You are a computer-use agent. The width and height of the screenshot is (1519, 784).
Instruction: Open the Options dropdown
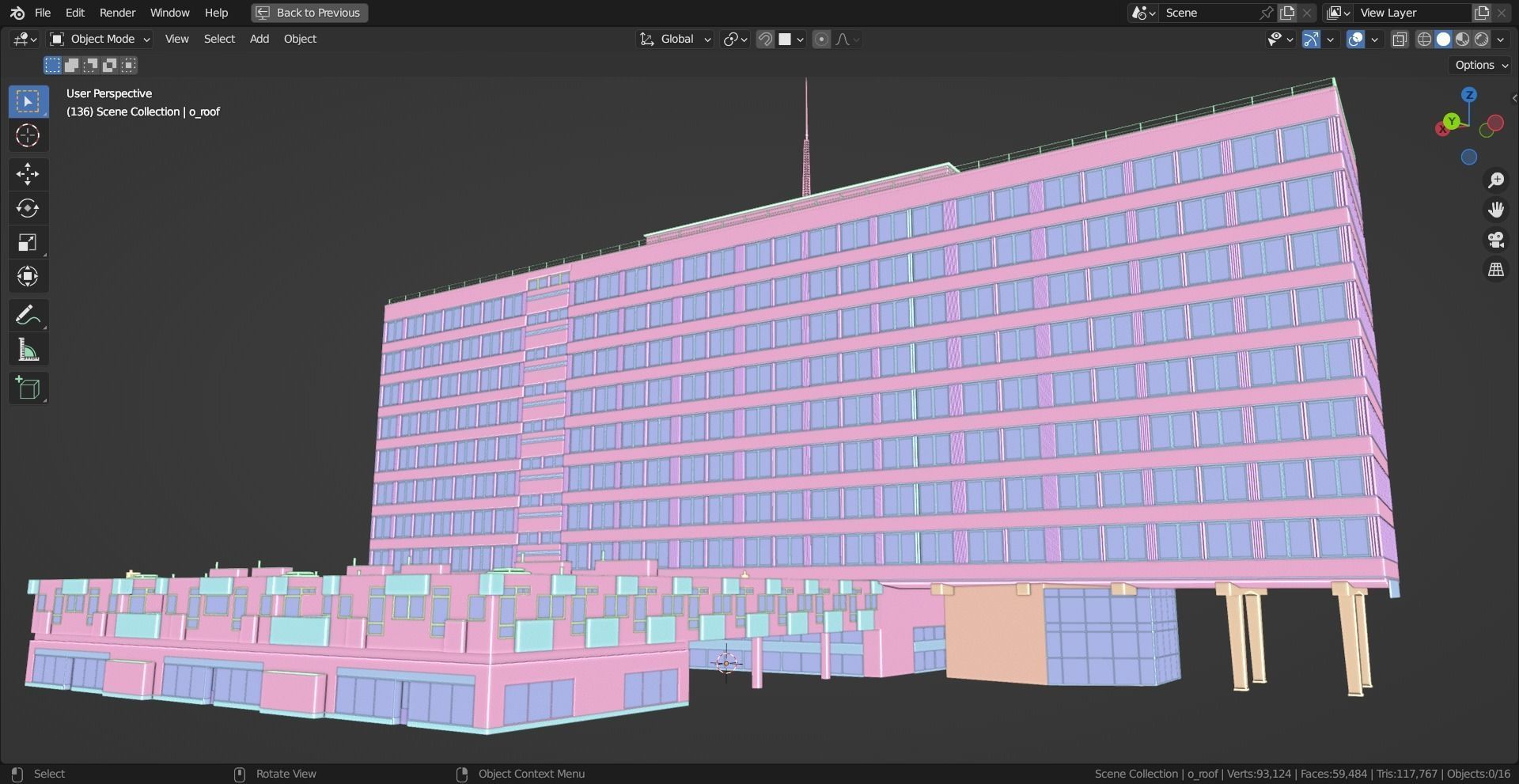[1482, 65]
